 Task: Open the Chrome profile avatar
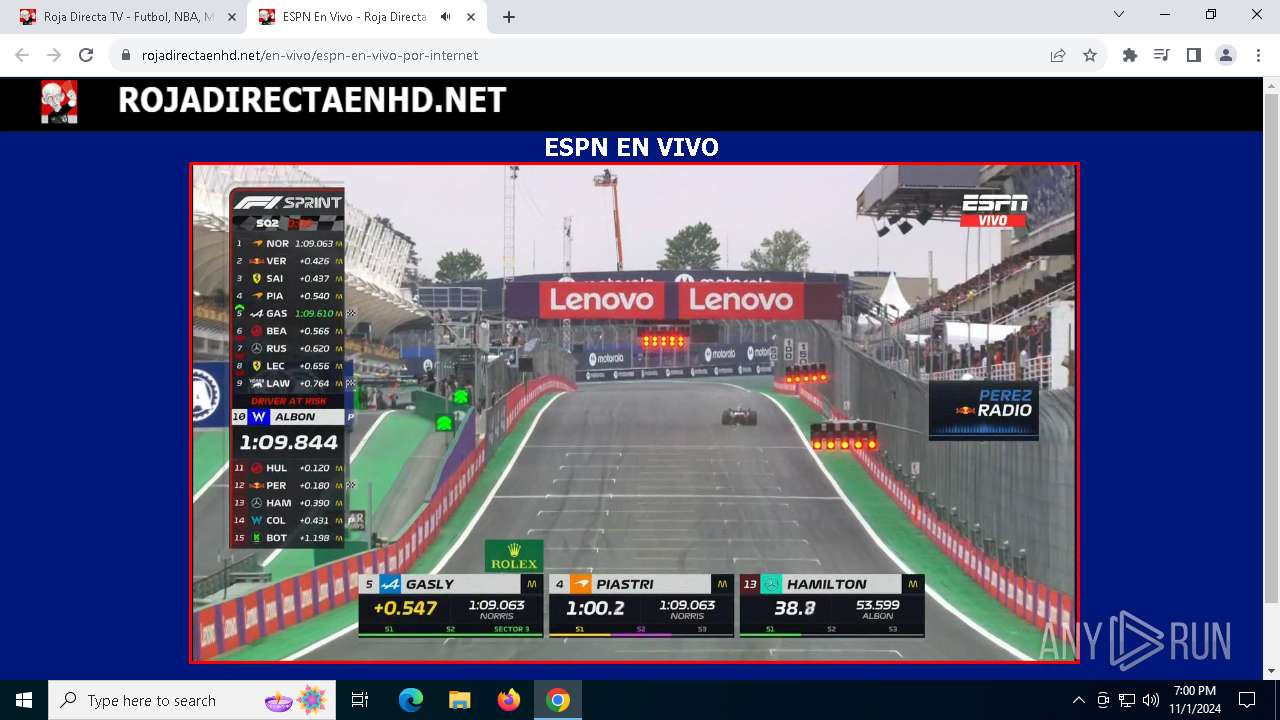tap(1226, 55)
